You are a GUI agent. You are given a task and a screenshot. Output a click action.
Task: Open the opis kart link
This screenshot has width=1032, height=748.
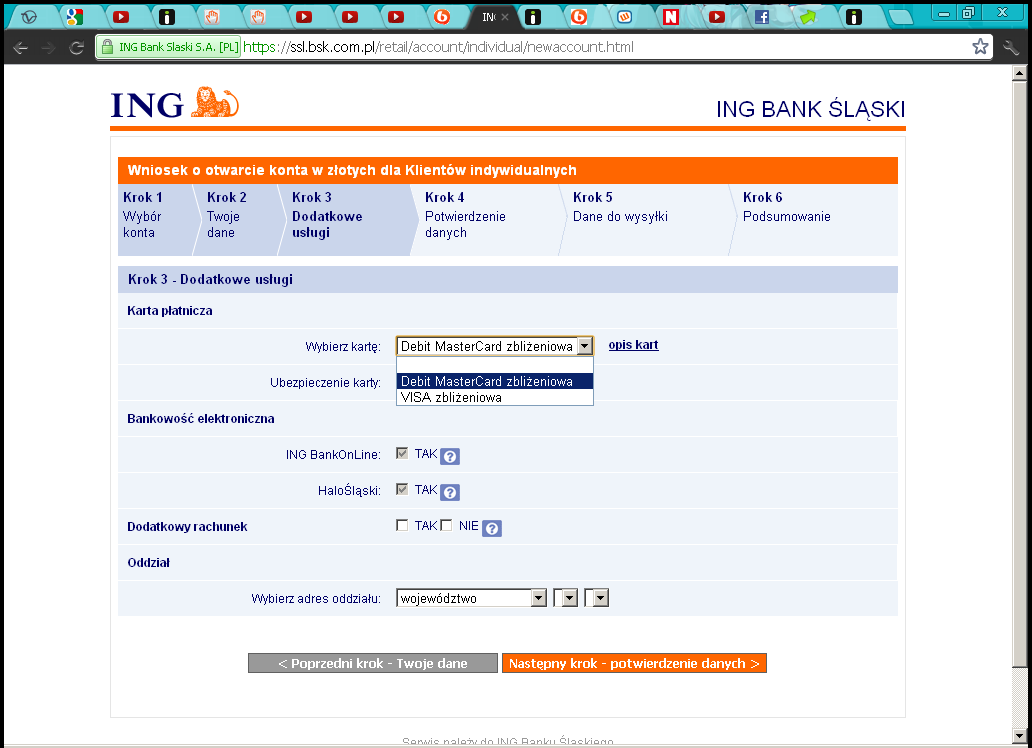click(x=633, y=344)
